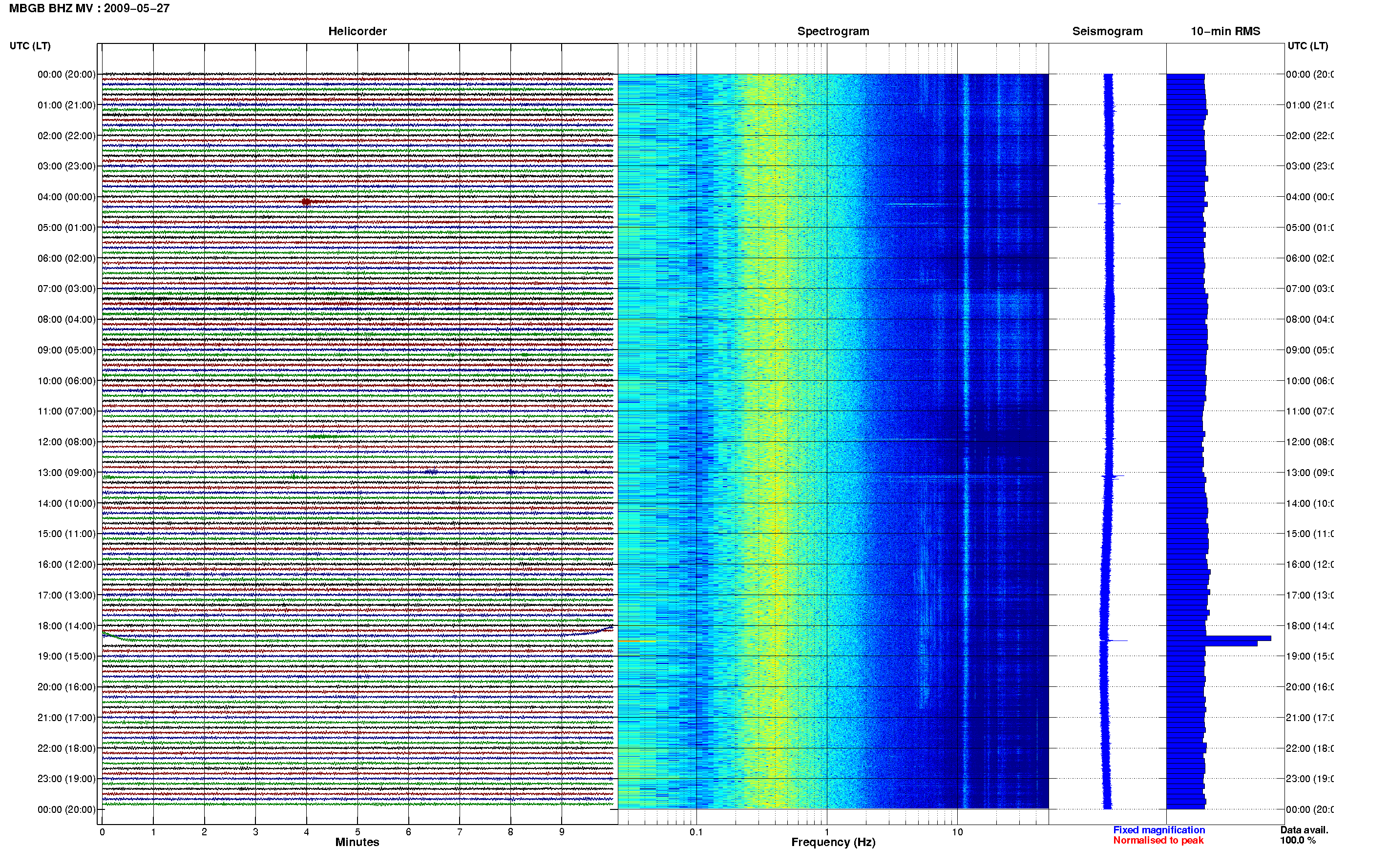1389x868 pixels.
Task: Click the '5' tick on the minutes axis
Action: (357, 832)
